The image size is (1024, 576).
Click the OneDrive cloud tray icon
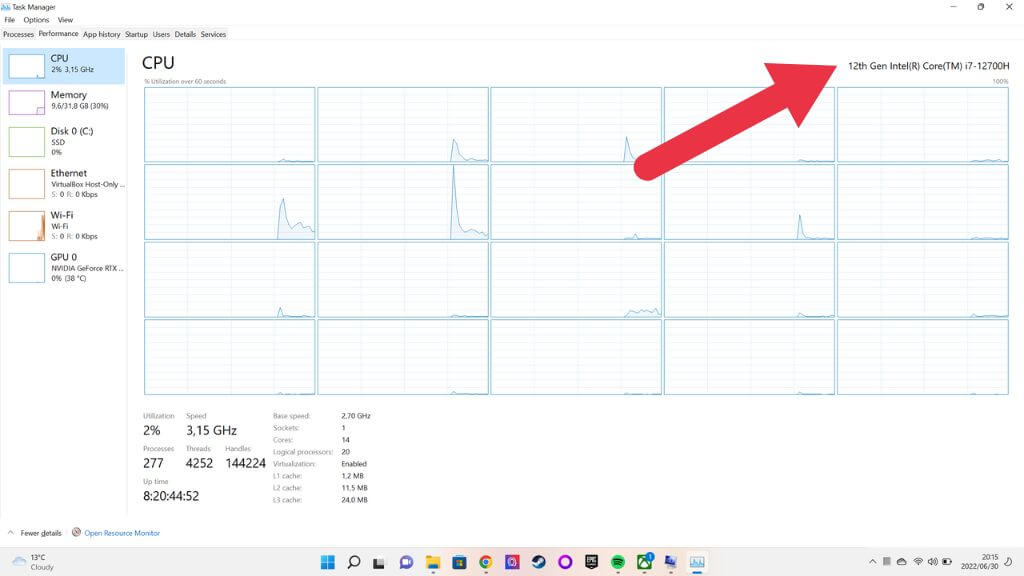pos(902,562)
